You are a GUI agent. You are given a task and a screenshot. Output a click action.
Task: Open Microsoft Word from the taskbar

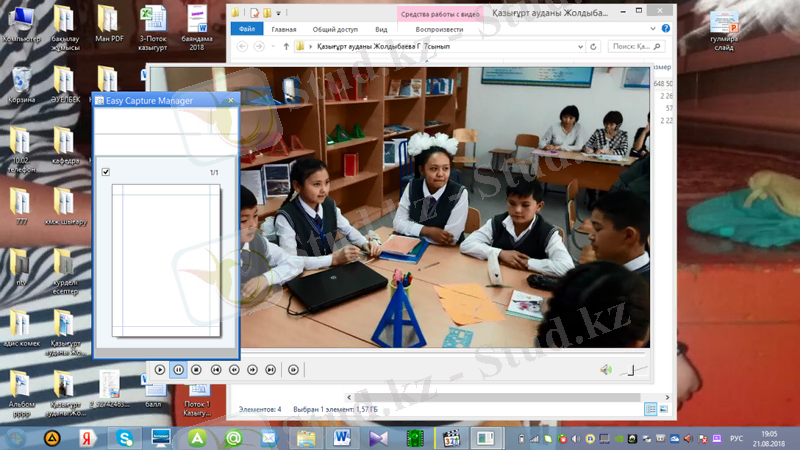[342, 438]
